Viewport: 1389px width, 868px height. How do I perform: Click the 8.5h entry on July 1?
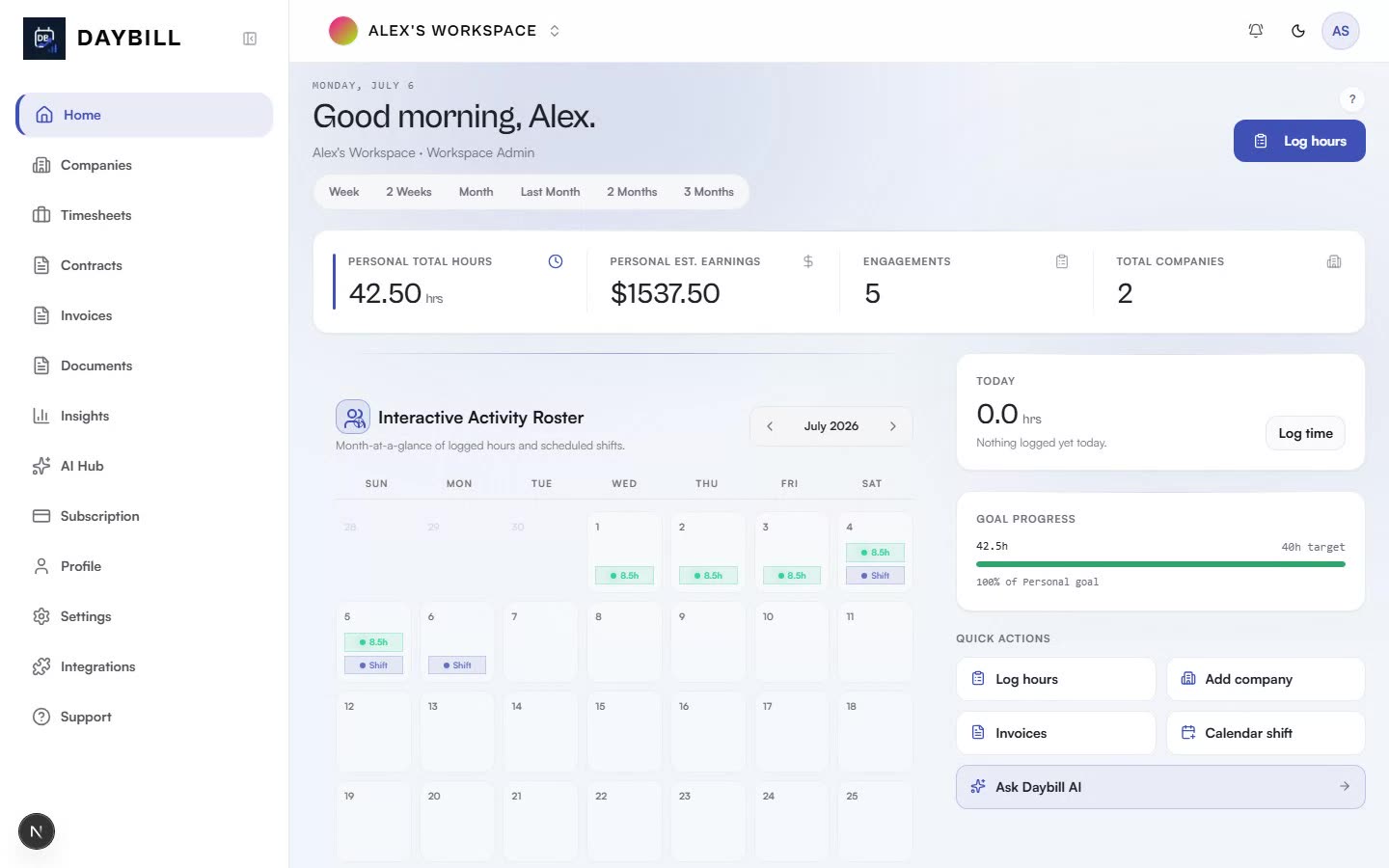pos(625,576)
